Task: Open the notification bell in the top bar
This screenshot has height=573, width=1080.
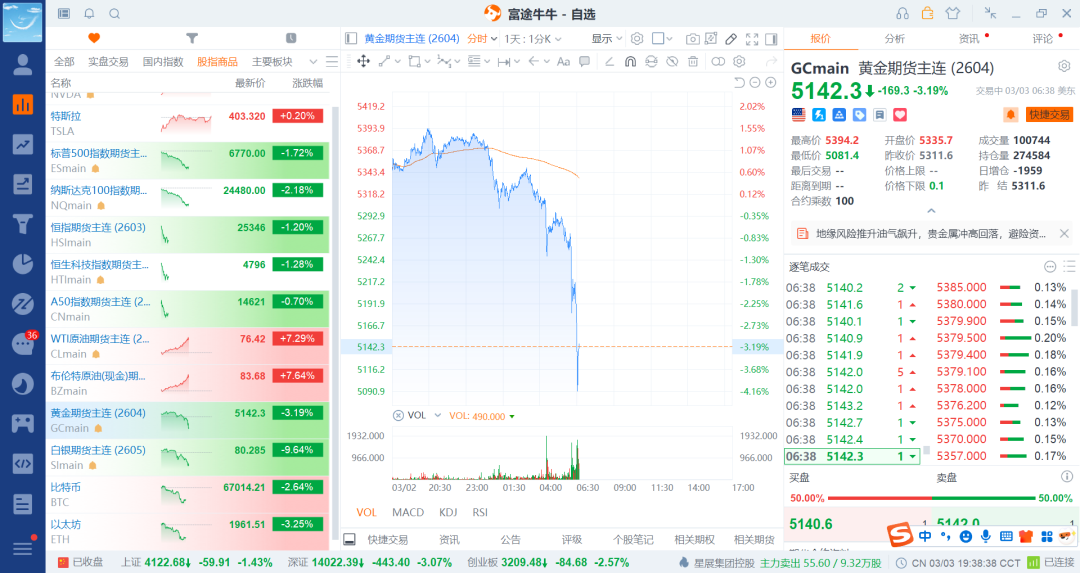Action: [x=90, y=14]
